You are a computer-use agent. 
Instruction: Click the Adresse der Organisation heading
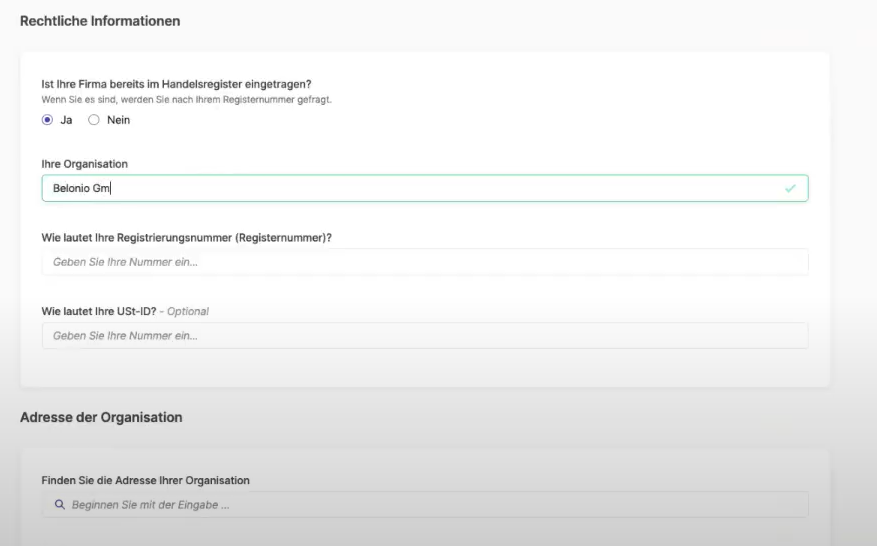pos(101,417)
